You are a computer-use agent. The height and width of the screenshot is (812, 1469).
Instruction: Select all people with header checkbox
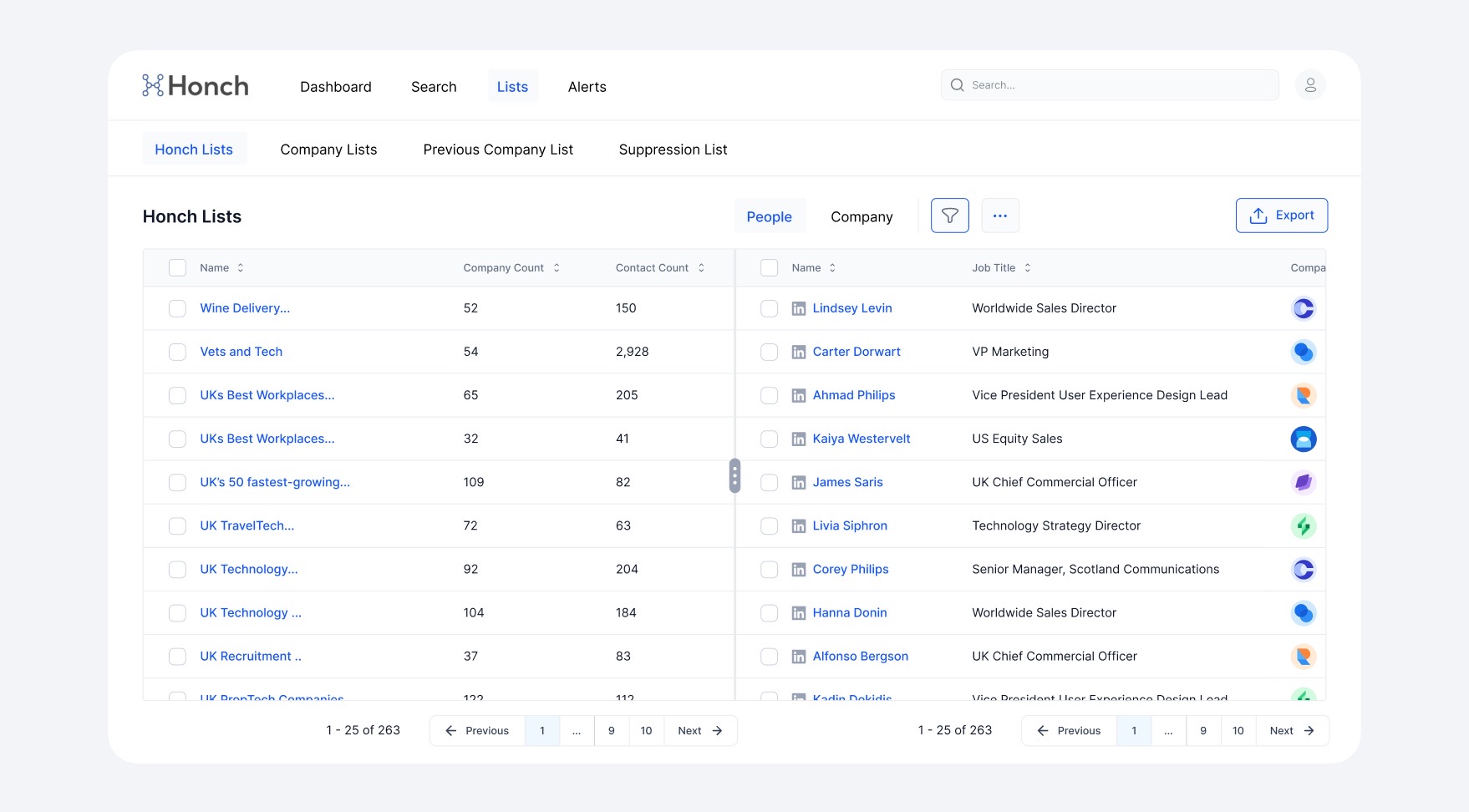click(x=770, y=267)
